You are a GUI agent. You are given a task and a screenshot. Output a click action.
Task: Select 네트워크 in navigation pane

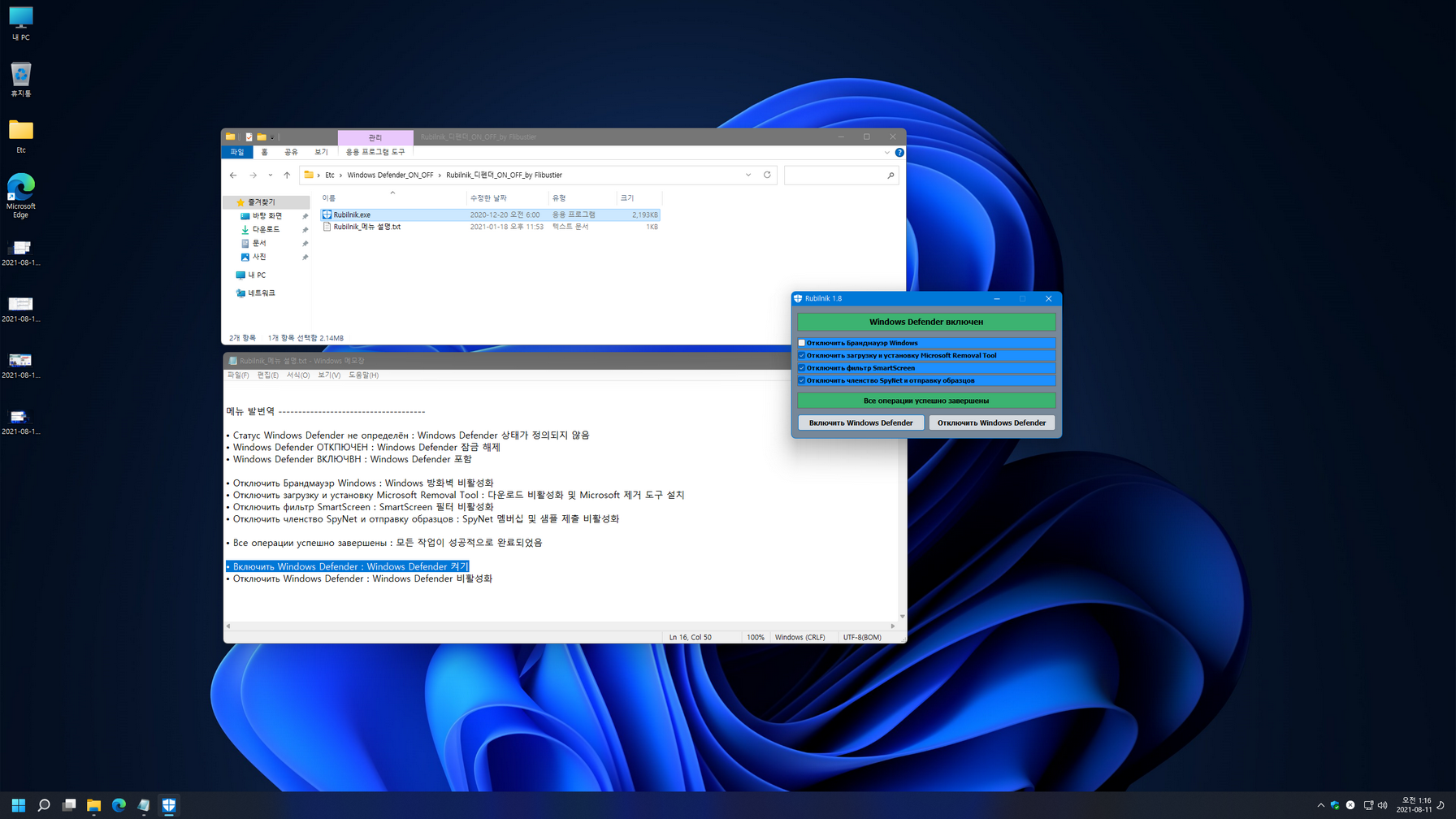tap(262, 292)
